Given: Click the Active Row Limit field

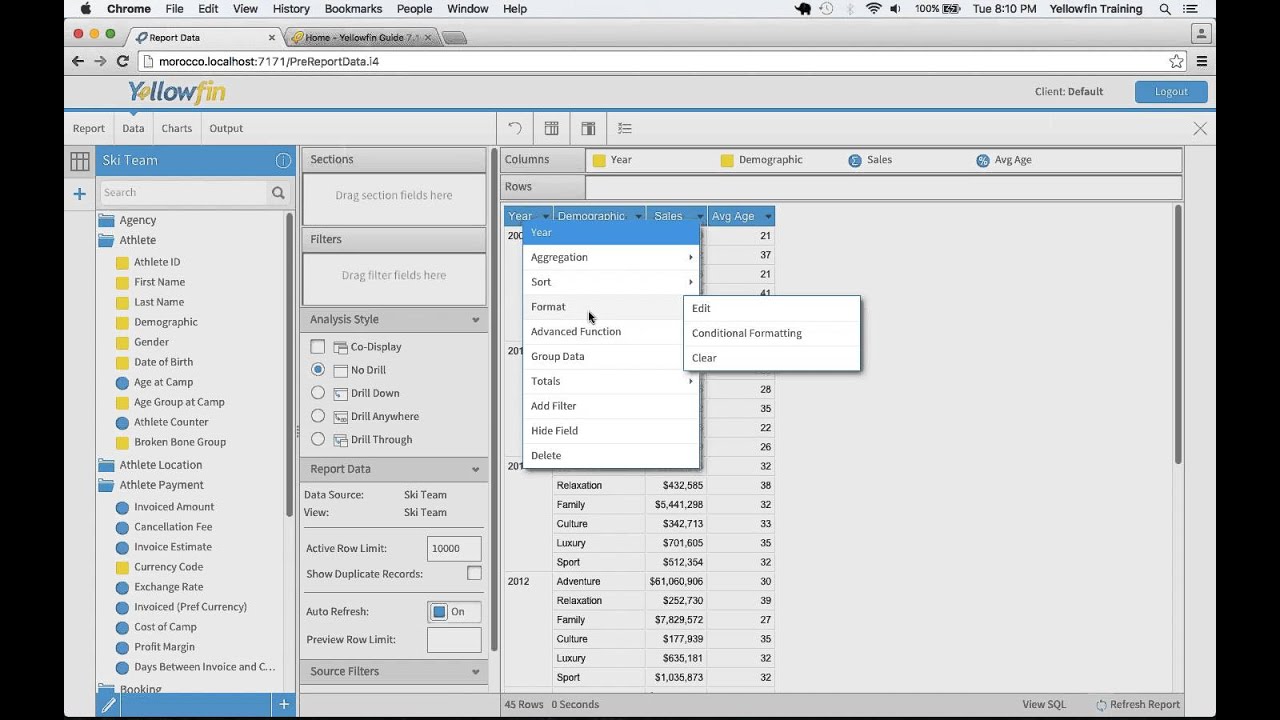Looking at the screenshot, I should click(454, 548).
